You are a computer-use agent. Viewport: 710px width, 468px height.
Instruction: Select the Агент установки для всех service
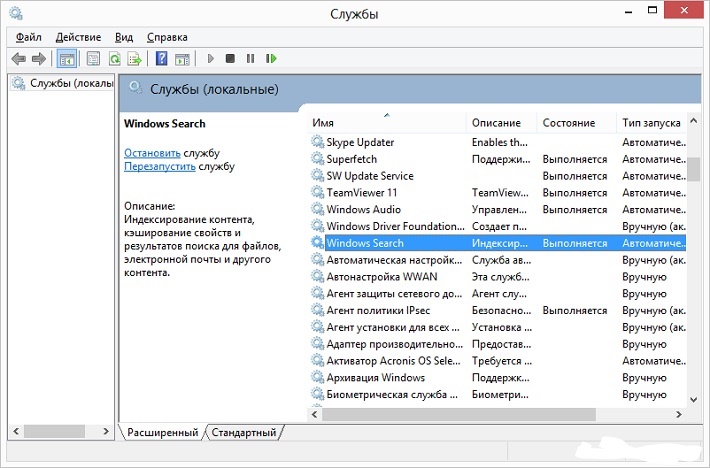393,327
